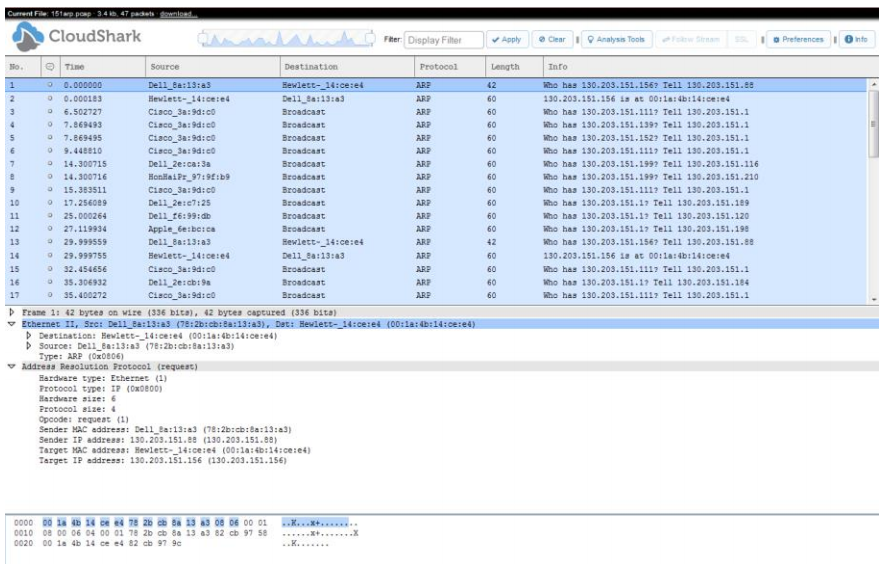The width and height of the screenshot is (888, 568).
Task: Sort by Length column header
Action: pyautogui.click(x=513, y=67)
